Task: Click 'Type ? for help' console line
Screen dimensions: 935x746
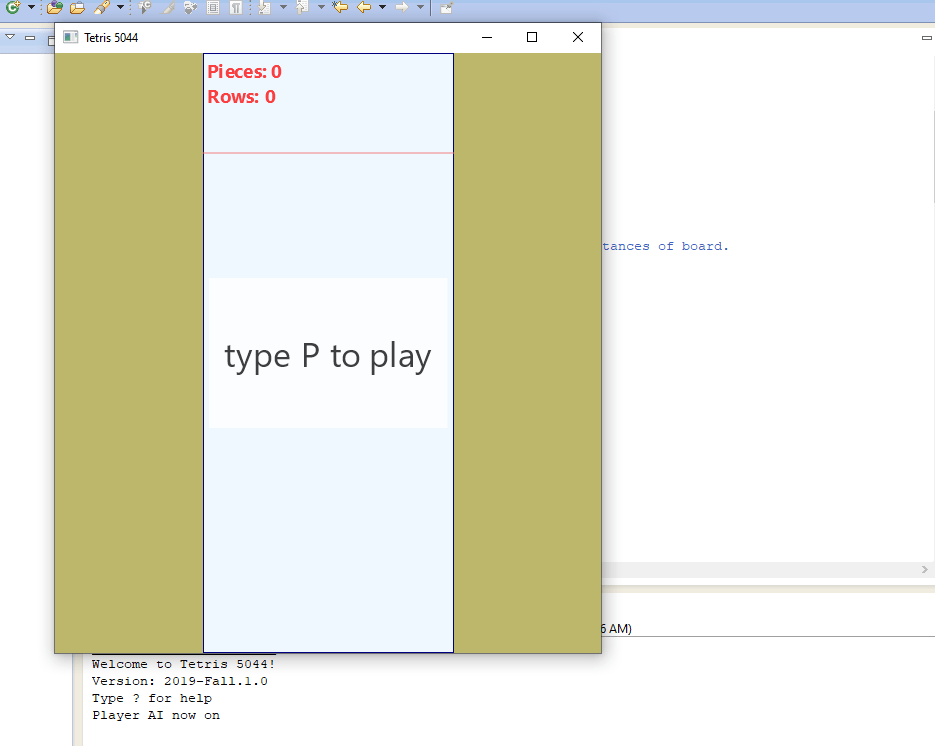Action: (151, 698)
